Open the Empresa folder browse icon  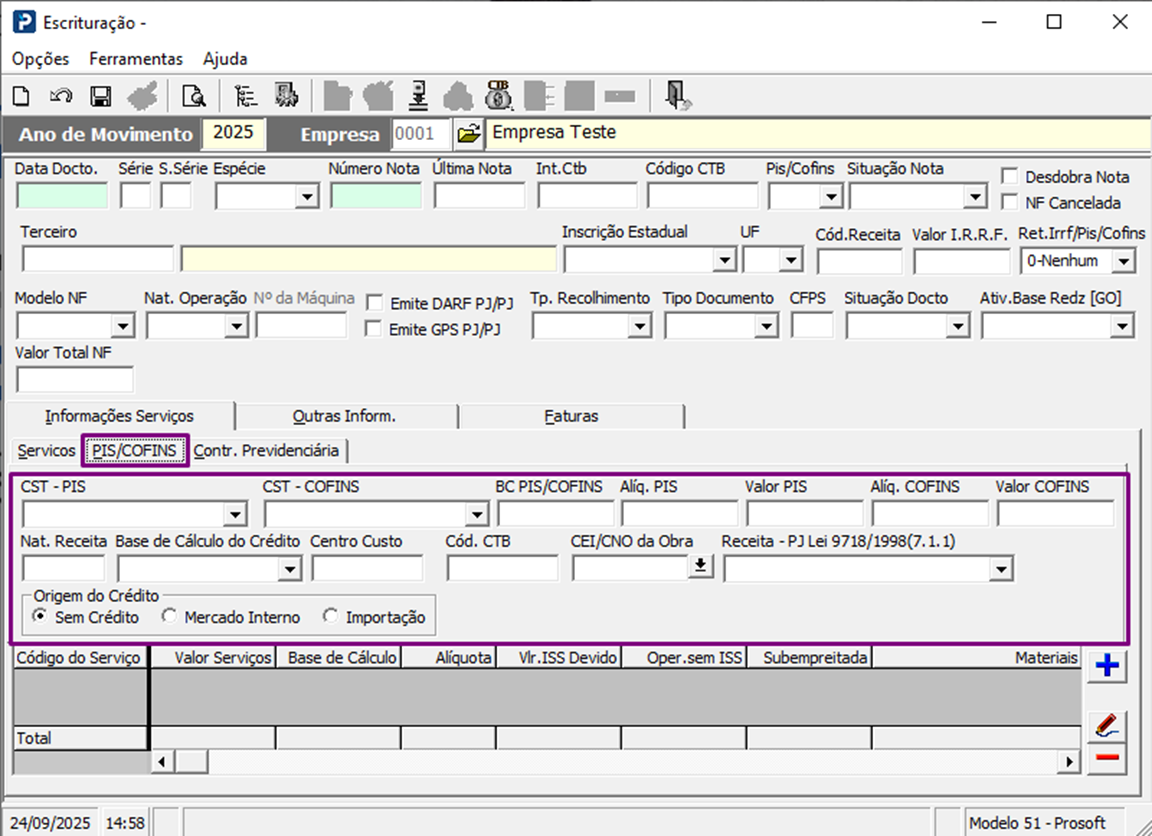(x=468, y=133)
